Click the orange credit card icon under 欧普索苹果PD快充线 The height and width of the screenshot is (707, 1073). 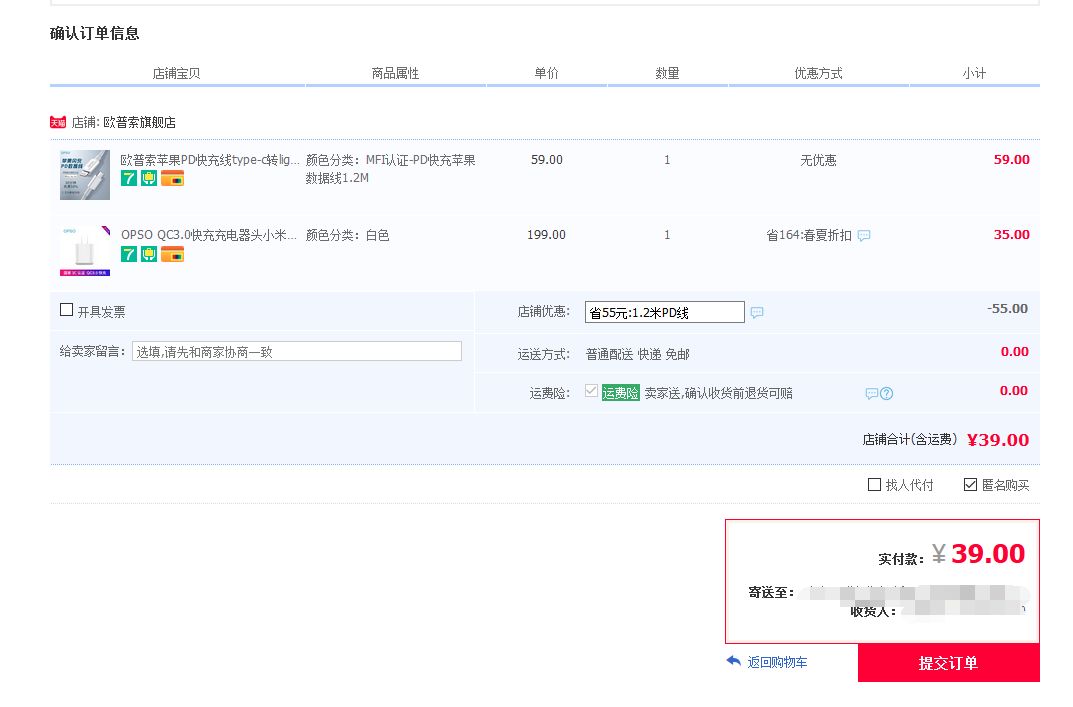pos(172,178)
